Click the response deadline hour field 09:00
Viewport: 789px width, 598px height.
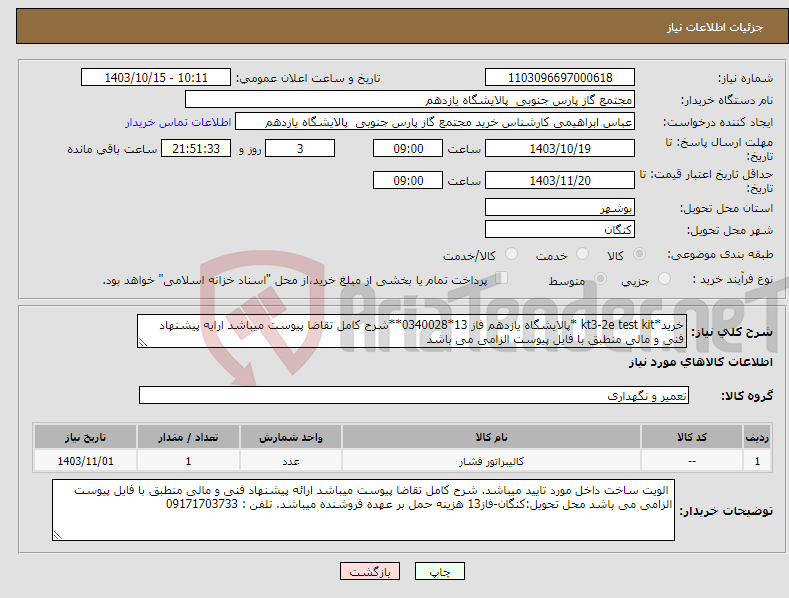click(x=408, y=148)
